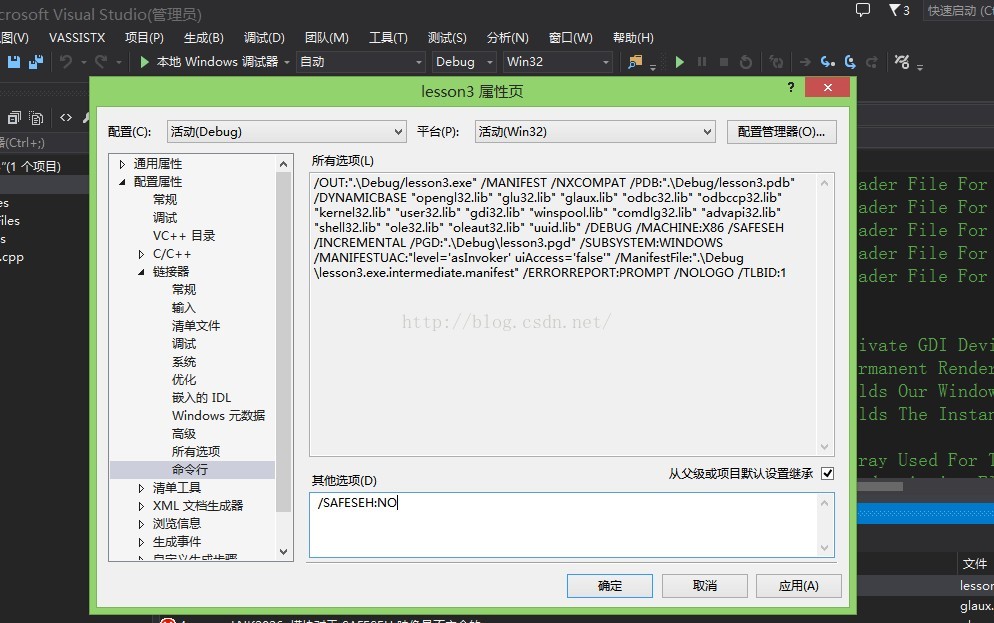Click the Stop Debugging square icon
Viewport: 994px width, 623px height.
723,61
